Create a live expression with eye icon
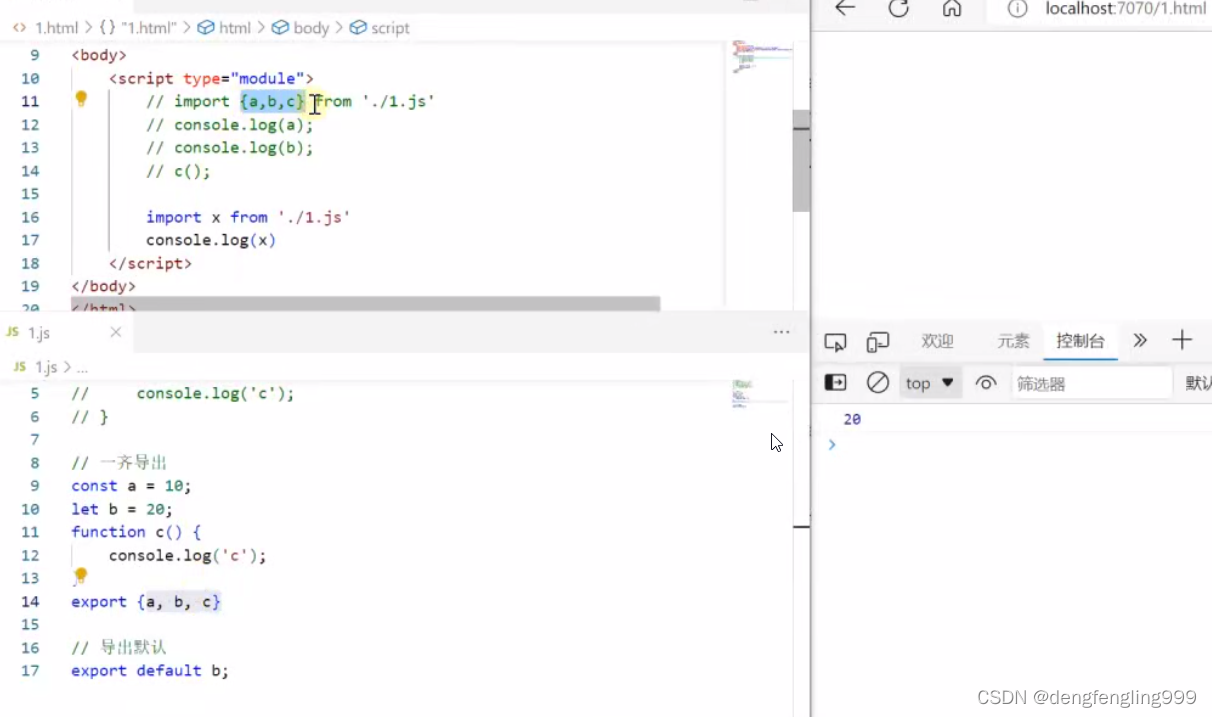Viewport: 1212px width, 717px height. pyautogui.click(x=986, y=383)
